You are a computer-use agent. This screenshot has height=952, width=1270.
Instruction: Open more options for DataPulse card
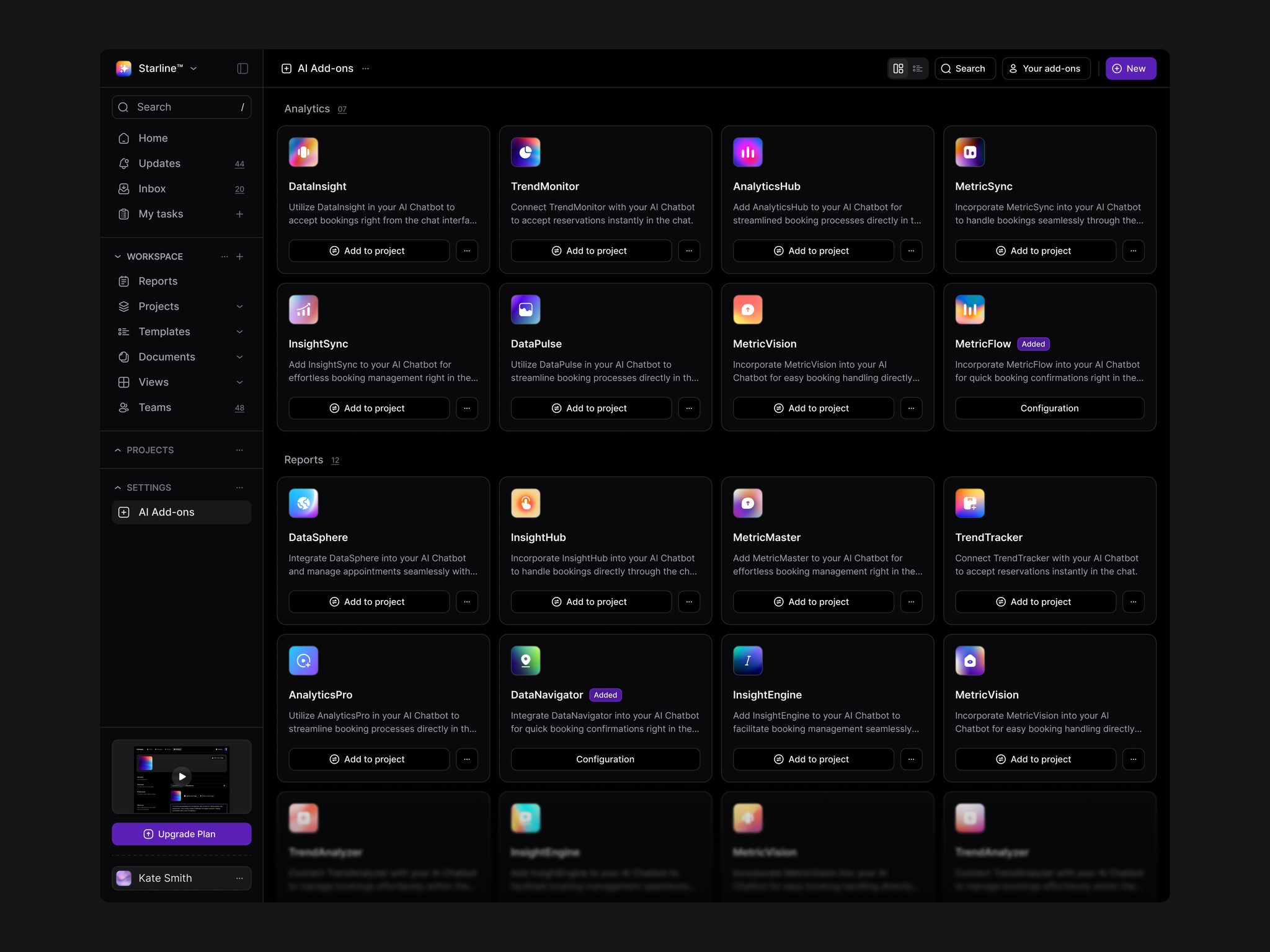(689, 408)
